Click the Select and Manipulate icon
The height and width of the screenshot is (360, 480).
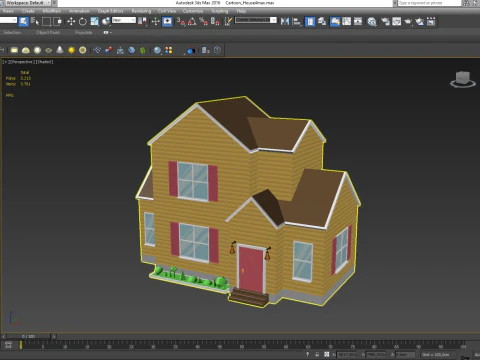(x=155, y=22)
